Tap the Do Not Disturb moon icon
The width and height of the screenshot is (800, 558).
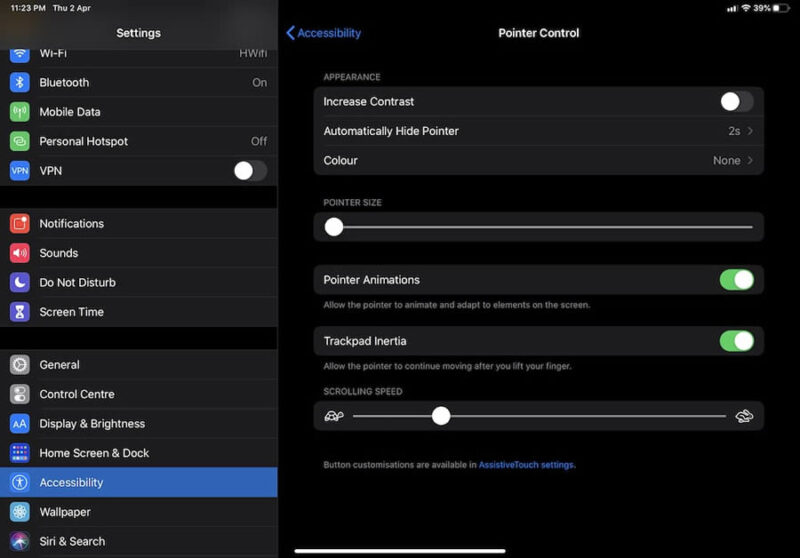click(x=20, y=283)
